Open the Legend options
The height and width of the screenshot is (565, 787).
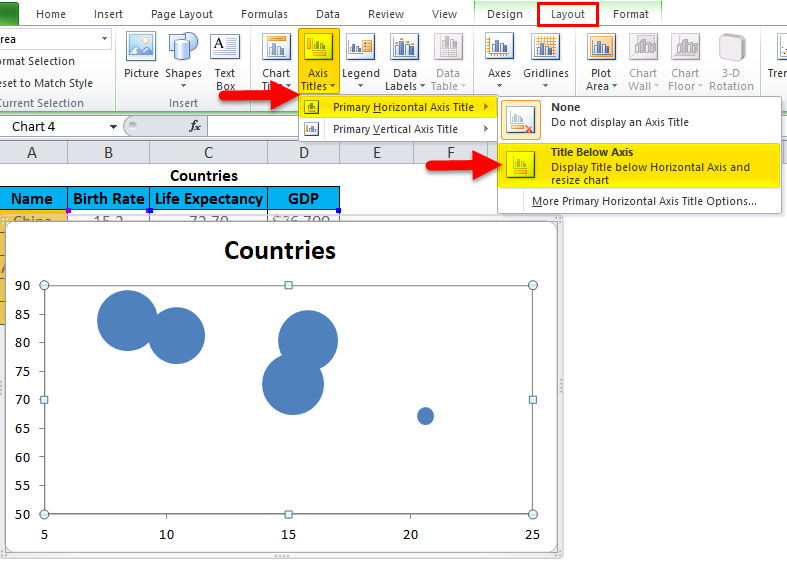360,59
